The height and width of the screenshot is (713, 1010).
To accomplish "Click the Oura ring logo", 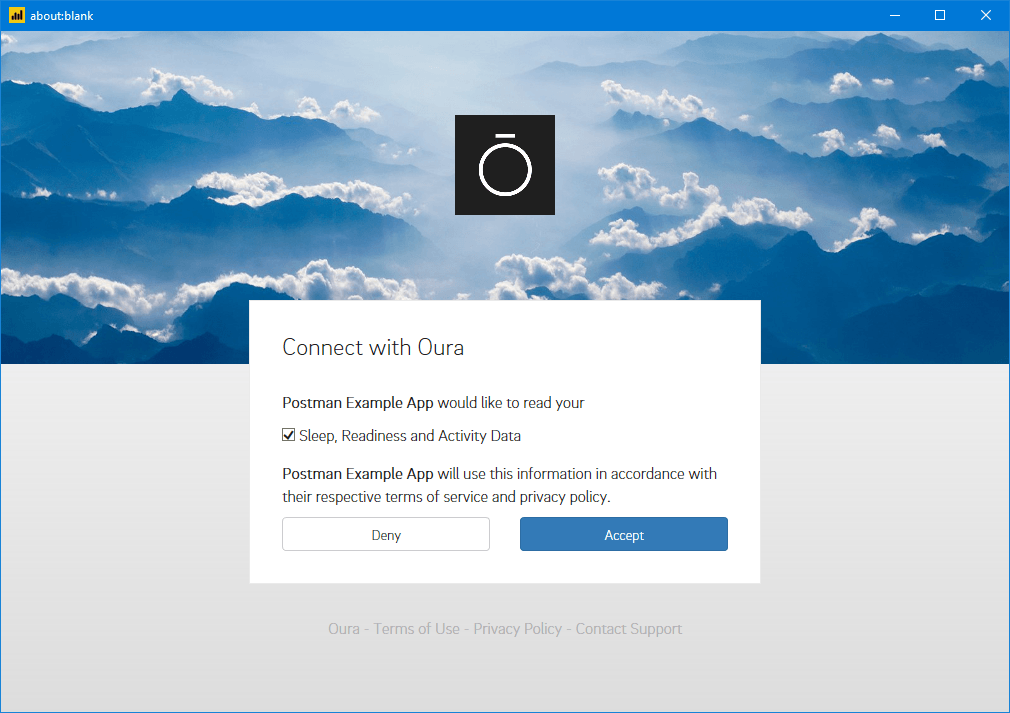I will [x=504, y=165].
